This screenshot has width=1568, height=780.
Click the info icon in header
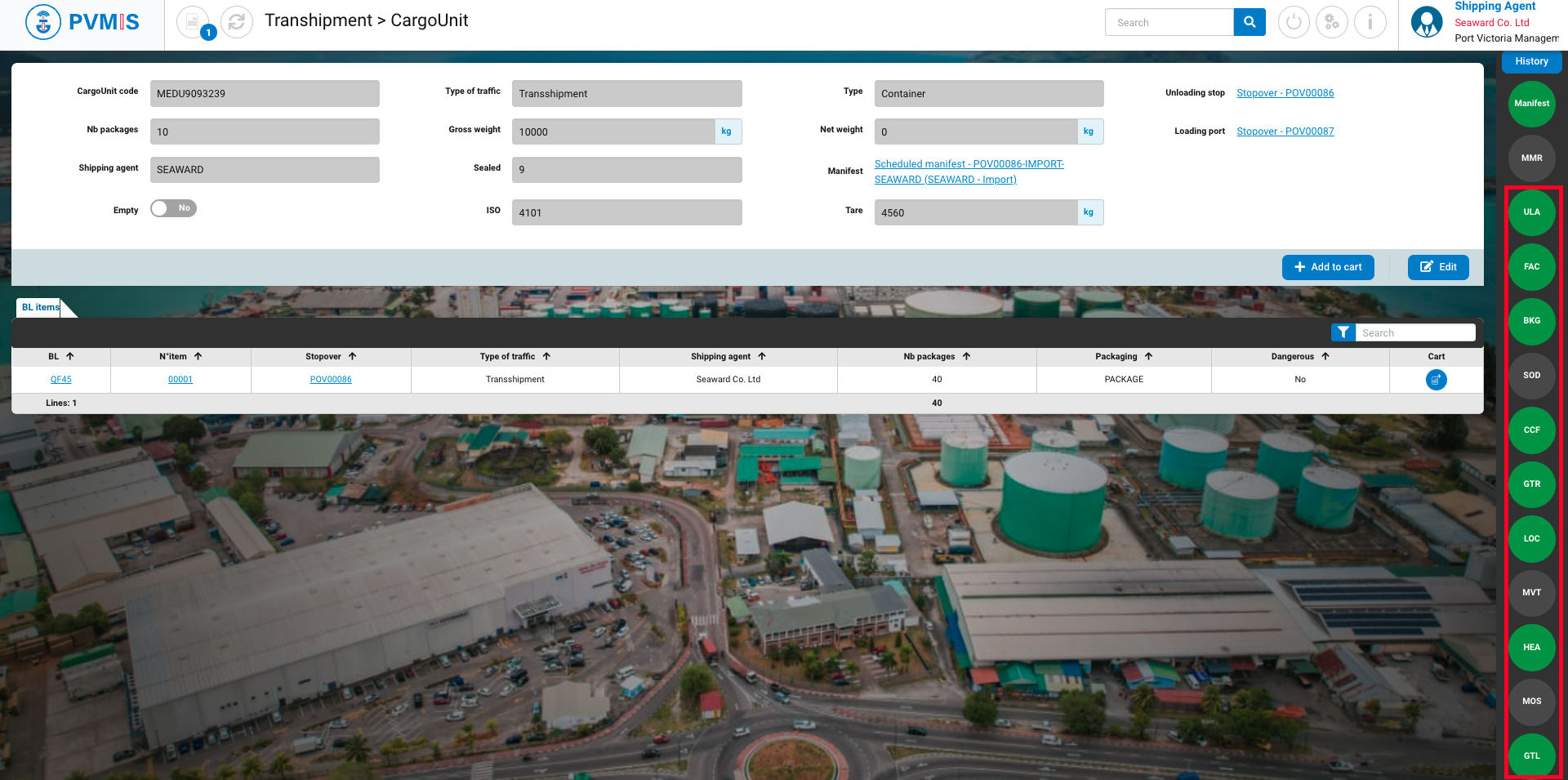pyautogui.click(x=1370, y=22)
